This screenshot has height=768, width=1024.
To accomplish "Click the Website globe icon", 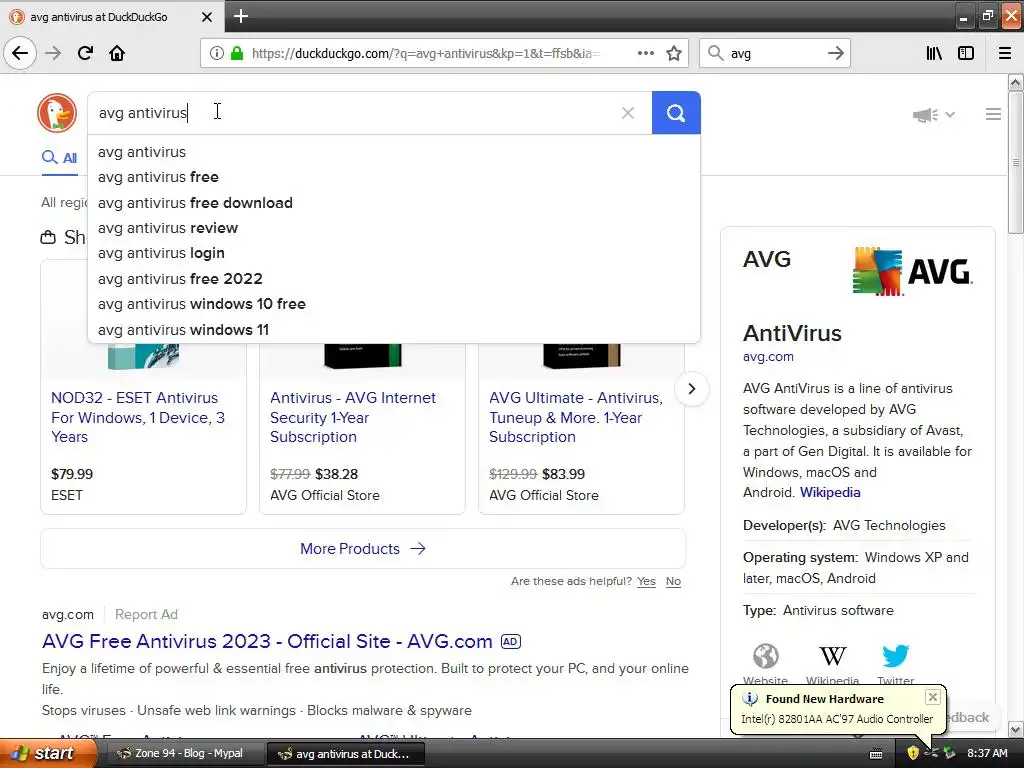I will (x=765, y=656).
